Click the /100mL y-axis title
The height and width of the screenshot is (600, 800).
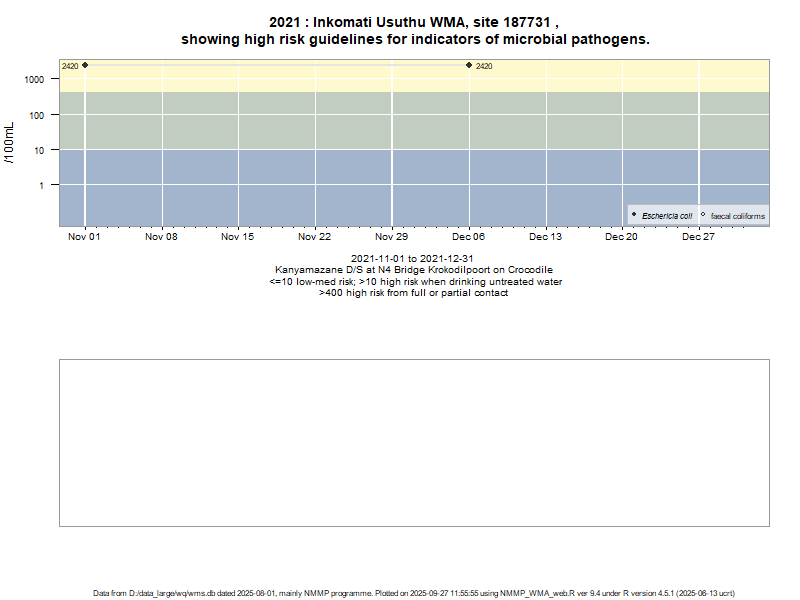(9, 143)
